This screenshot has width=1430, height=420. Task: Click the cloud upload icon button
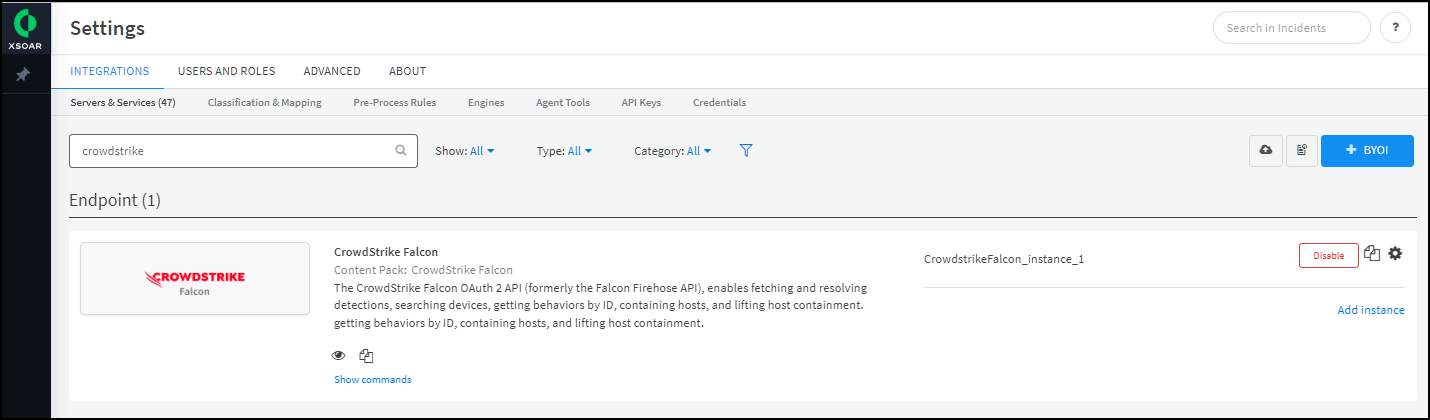tap(1265, 150)
